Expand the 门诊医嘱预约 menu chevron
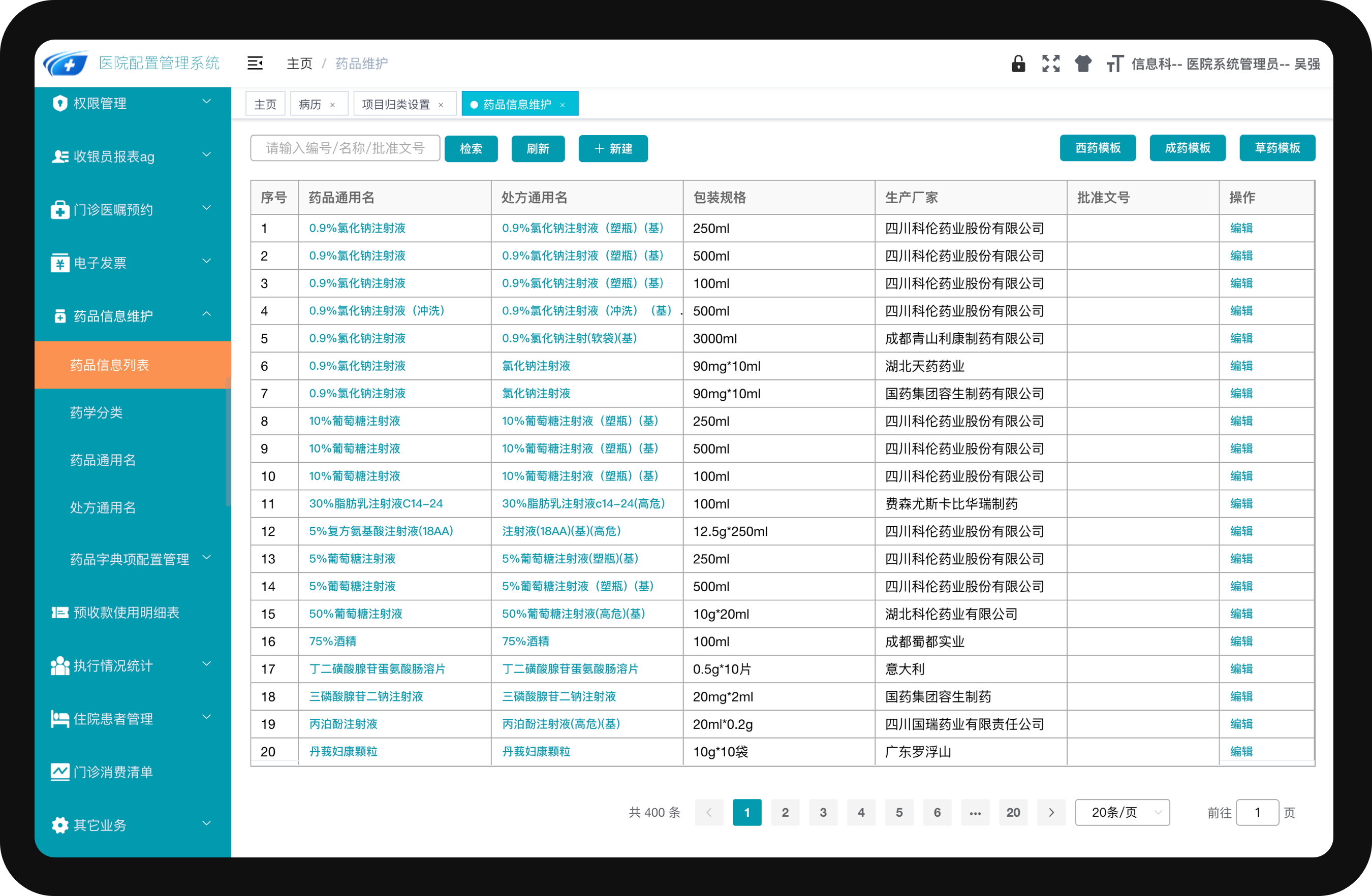Image resolution: width=1372 pixels, height=896 pixels. [206, 208]
